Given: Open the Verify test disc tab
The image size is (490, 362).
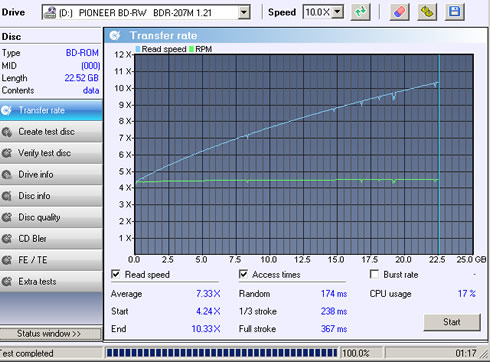Looking at the screenshot, I should 51,153.
